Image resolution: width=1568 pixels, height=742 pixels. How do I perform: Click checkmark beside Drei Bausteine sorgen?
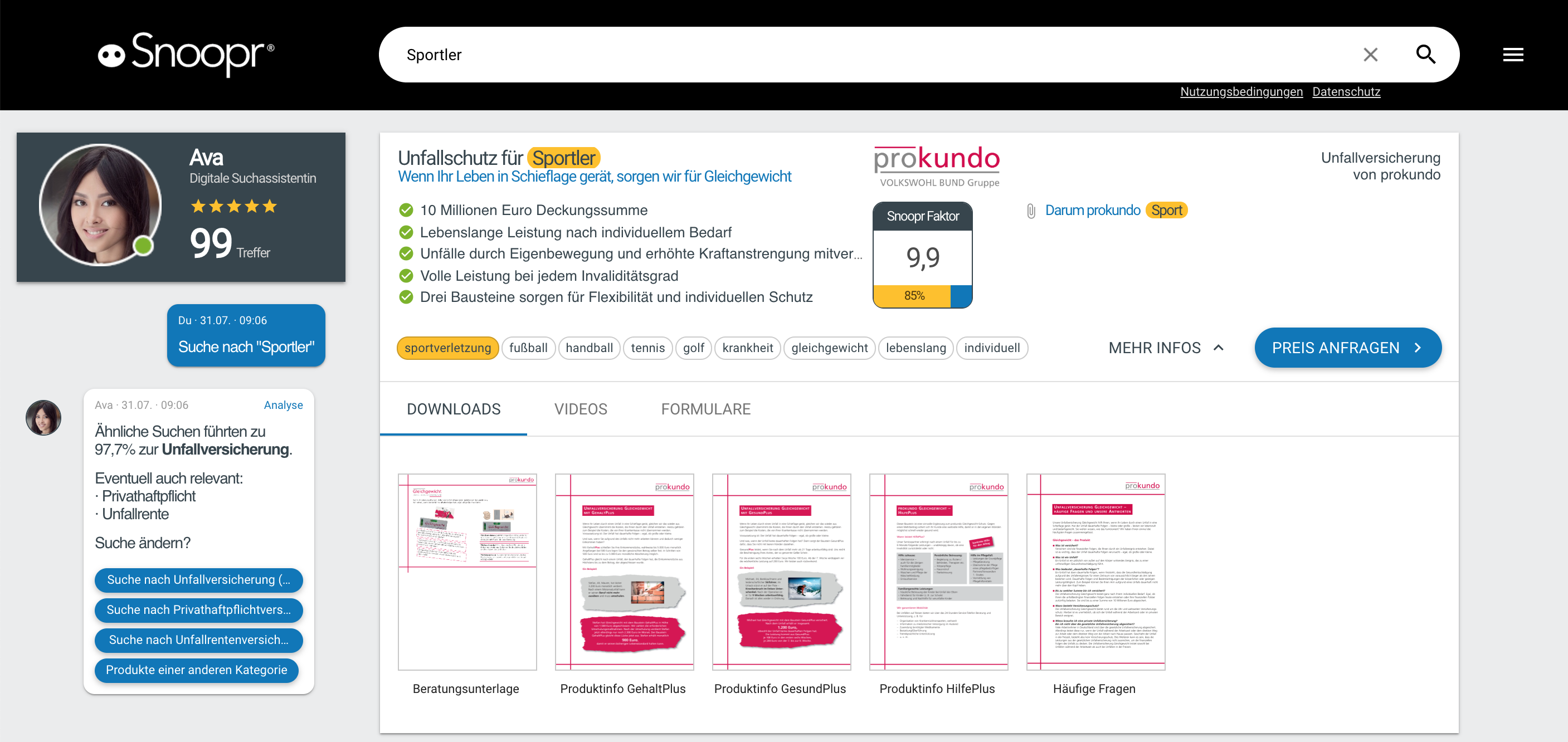[406, 297]
